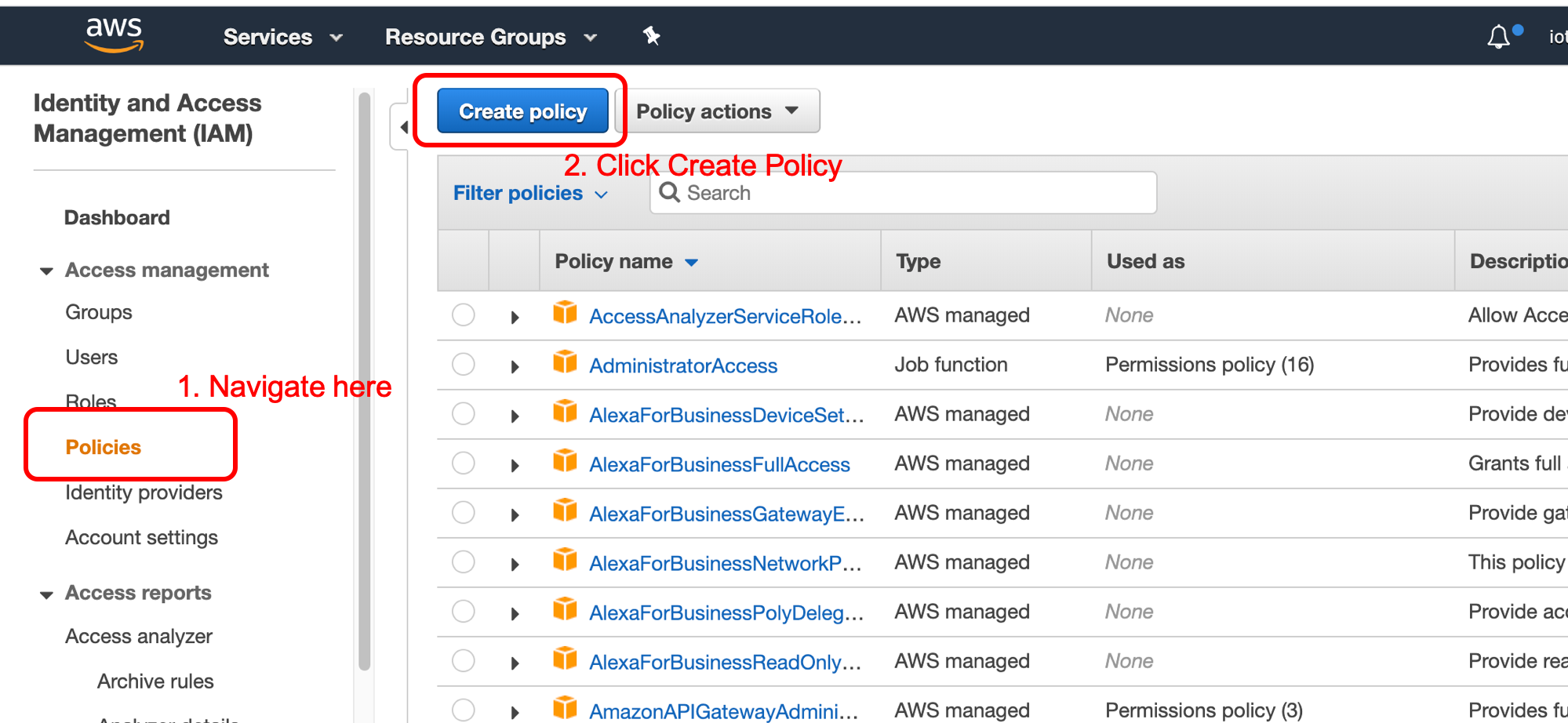
Task: Collapse the Access reports section
Action: point(46,594)
